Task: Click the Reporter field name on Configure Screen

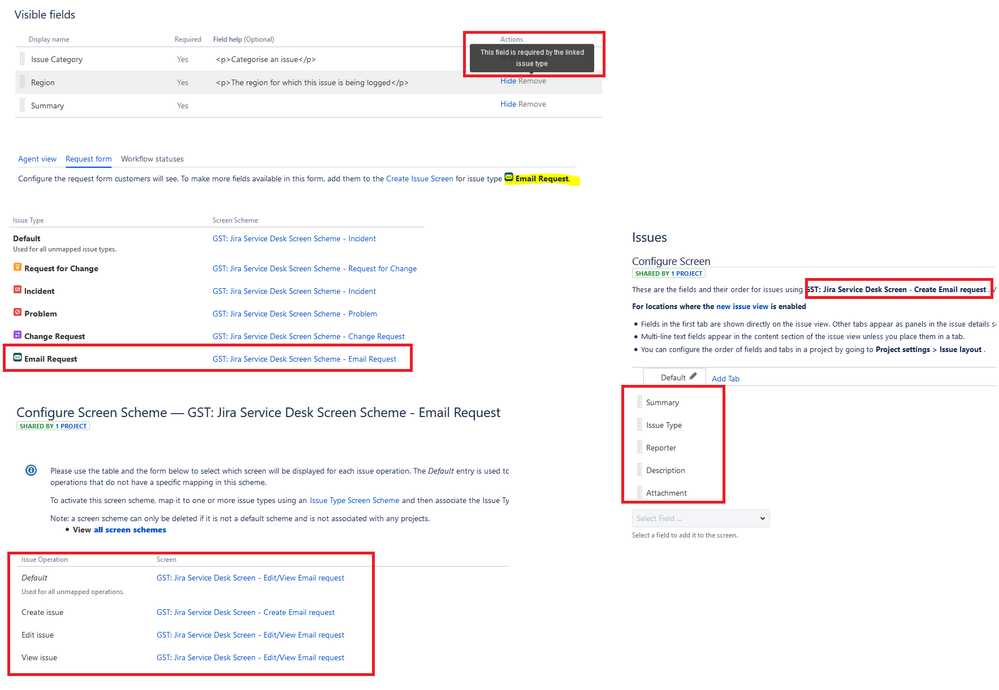Action: click(661, 448)
